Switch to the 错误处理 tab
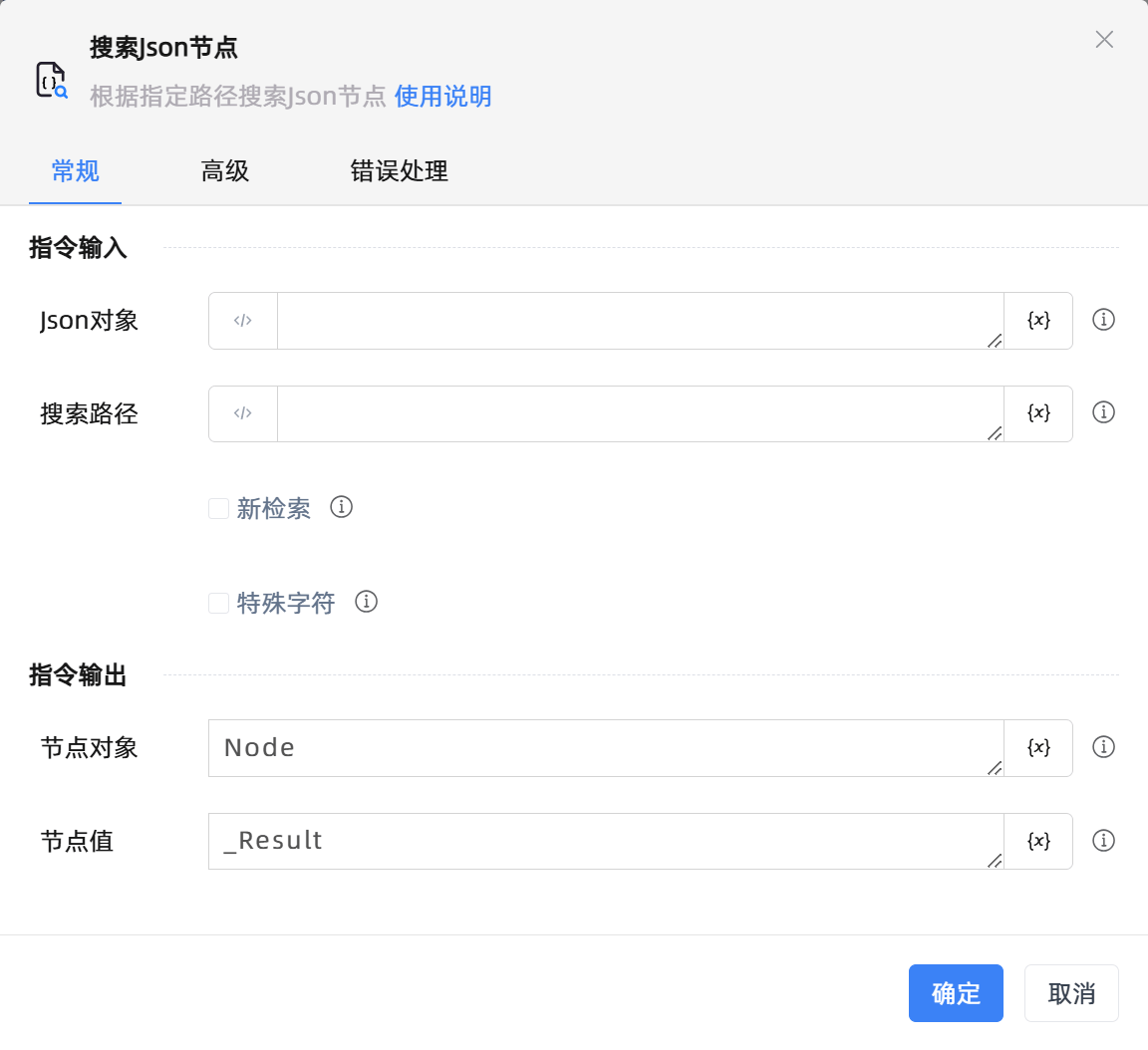This screenshot has width=1148, height=1050. [398, 171]
